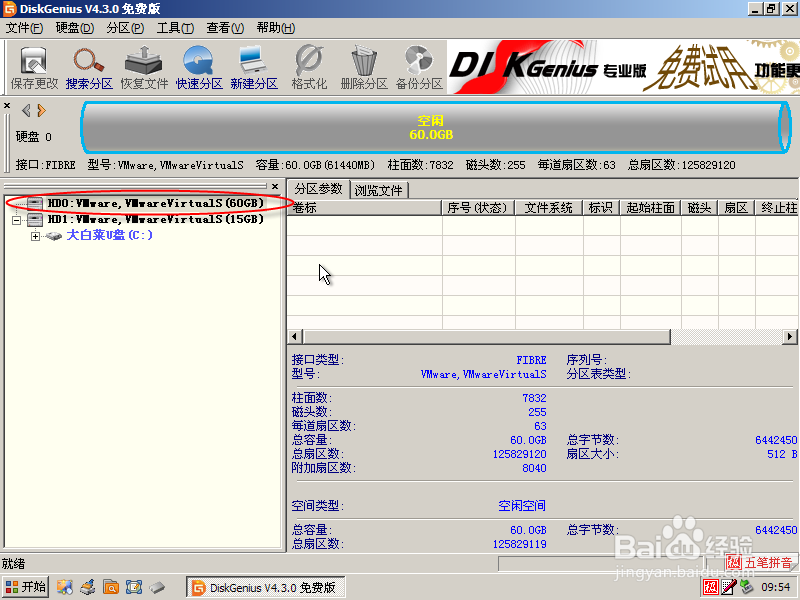
Task: Open the 查看 (View) menu
Action: [224, 27]
